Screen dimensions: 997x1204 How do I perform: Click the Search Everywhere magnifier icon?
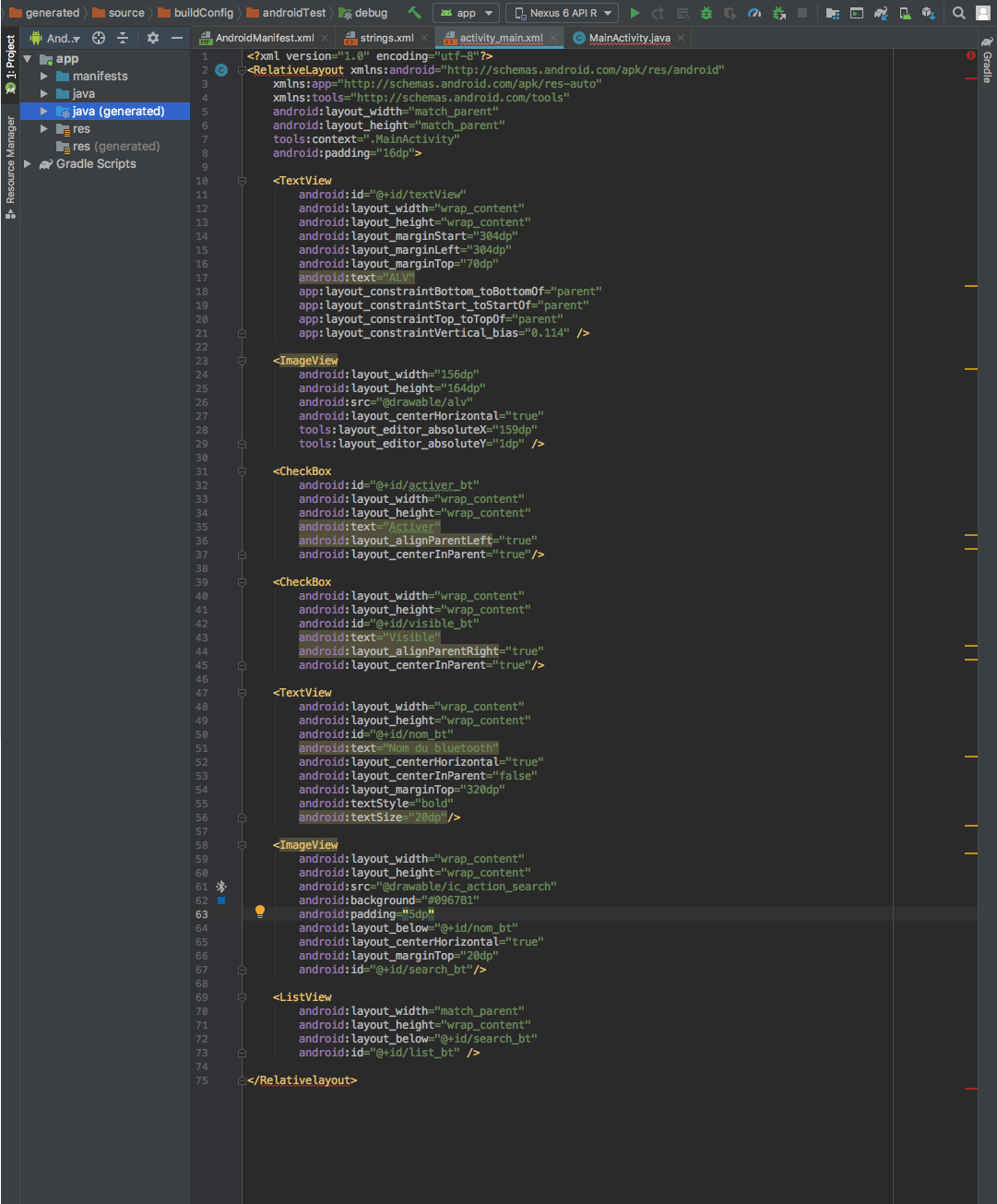coord(959,13)
